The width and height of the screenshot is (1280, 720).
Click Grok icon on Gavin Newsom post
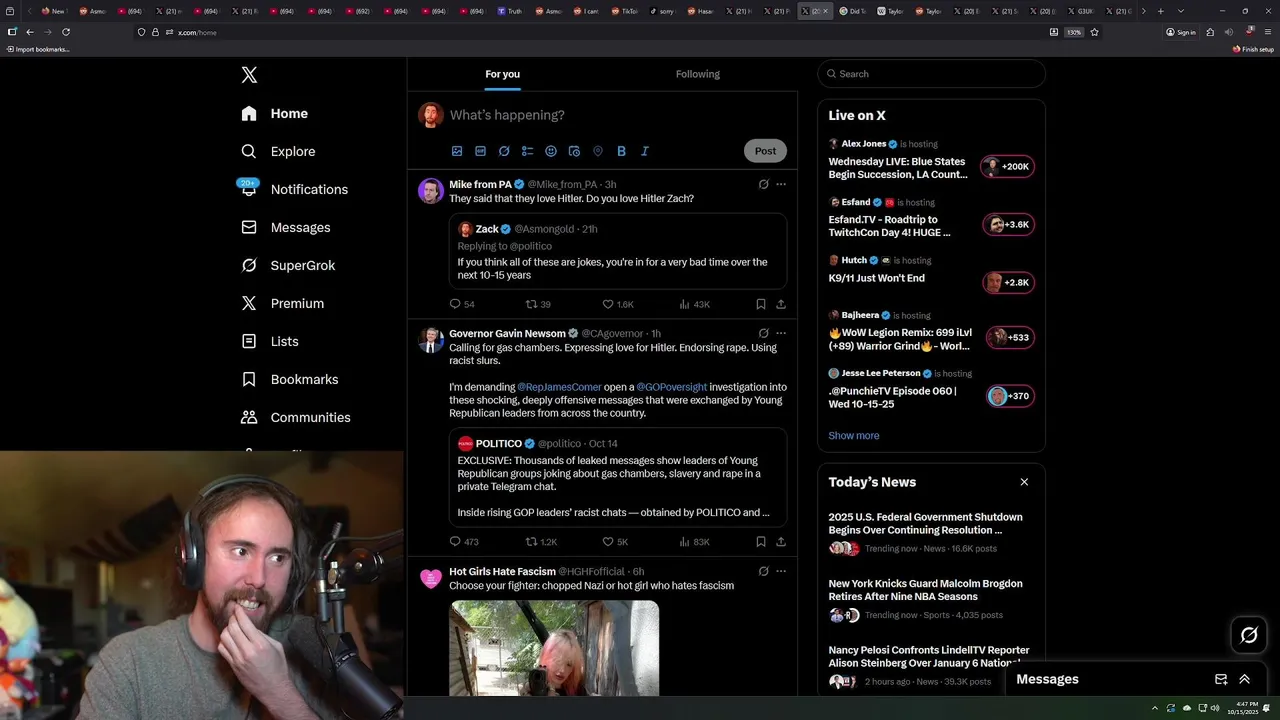763,333
